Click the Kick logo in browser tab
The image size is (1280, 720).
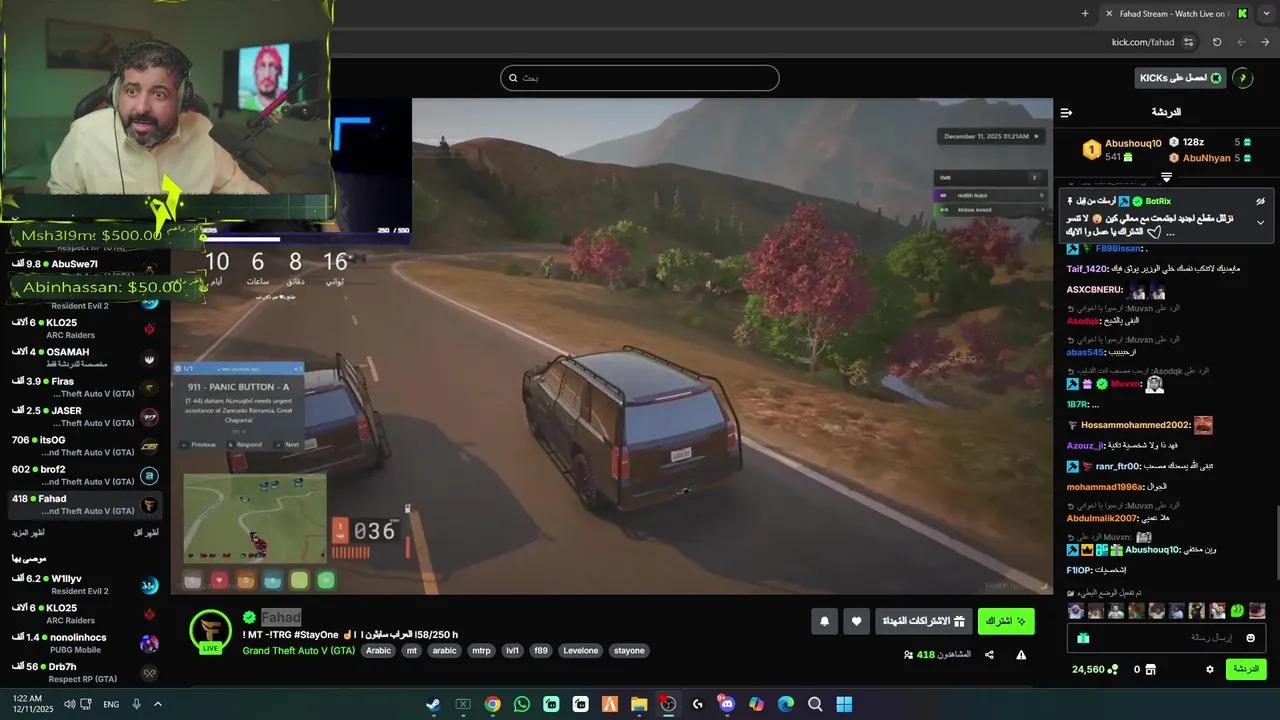point(1242,13)
